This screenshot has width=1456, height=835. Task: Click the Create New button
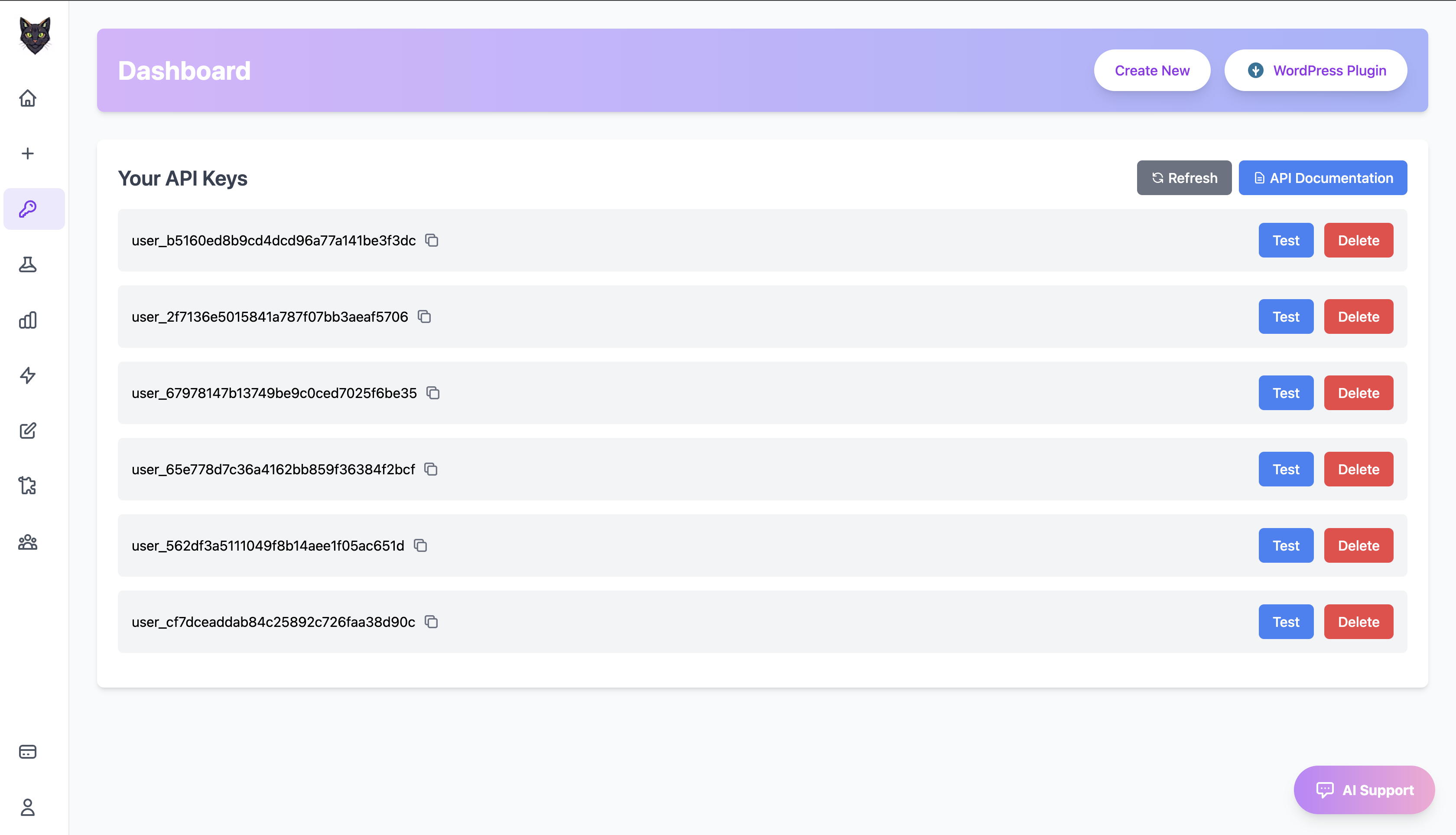tap(1152, 71)
